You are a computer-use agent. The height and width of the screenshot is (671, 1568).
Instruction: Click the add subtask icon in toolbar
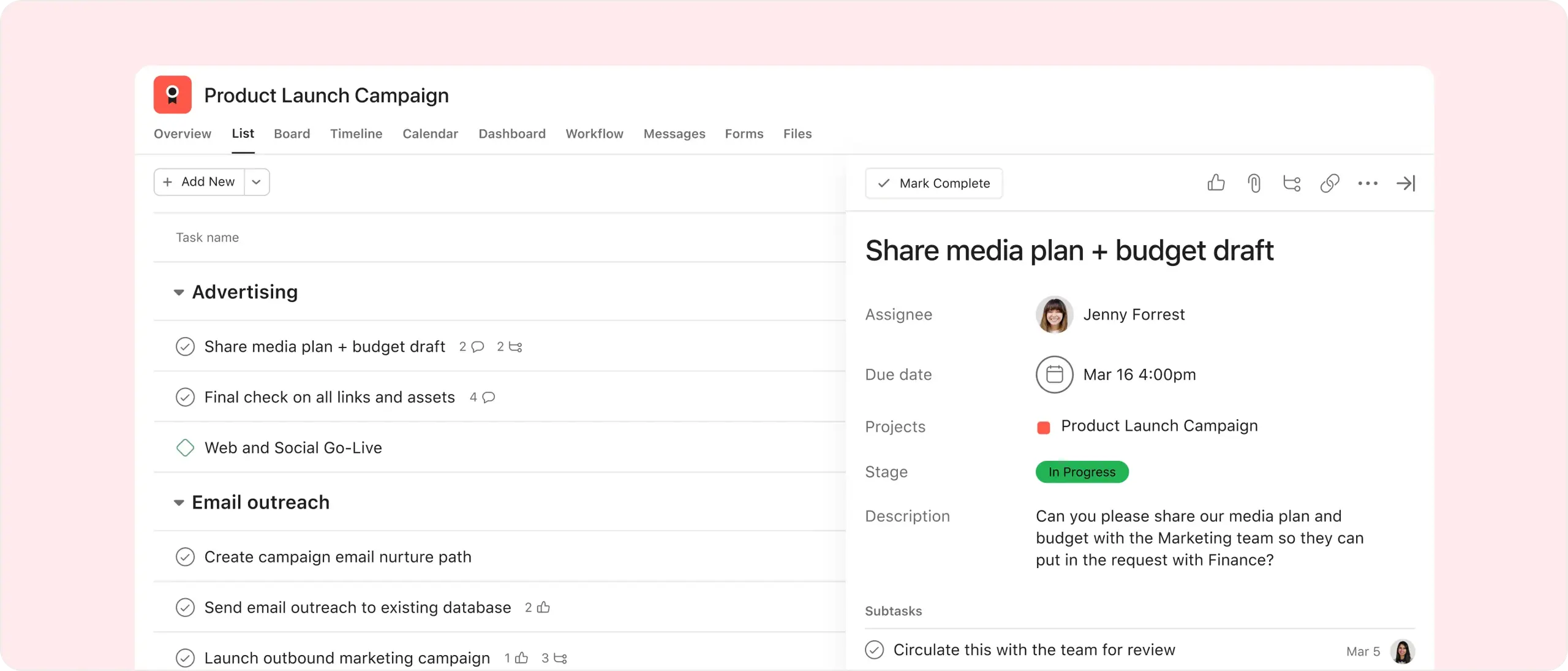coord(1292,183)
